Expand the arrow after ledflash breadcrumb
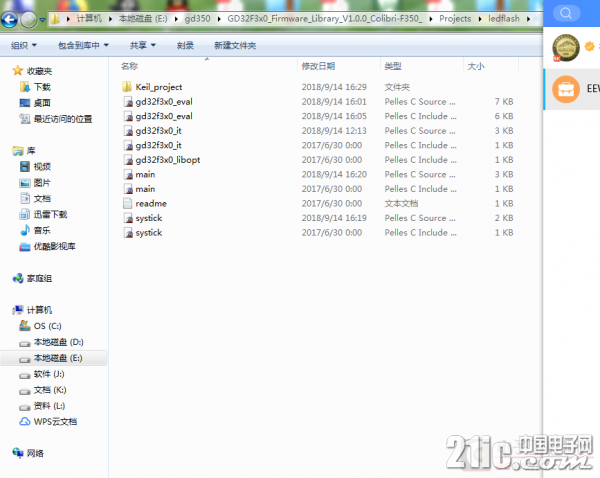 [528, 19]
